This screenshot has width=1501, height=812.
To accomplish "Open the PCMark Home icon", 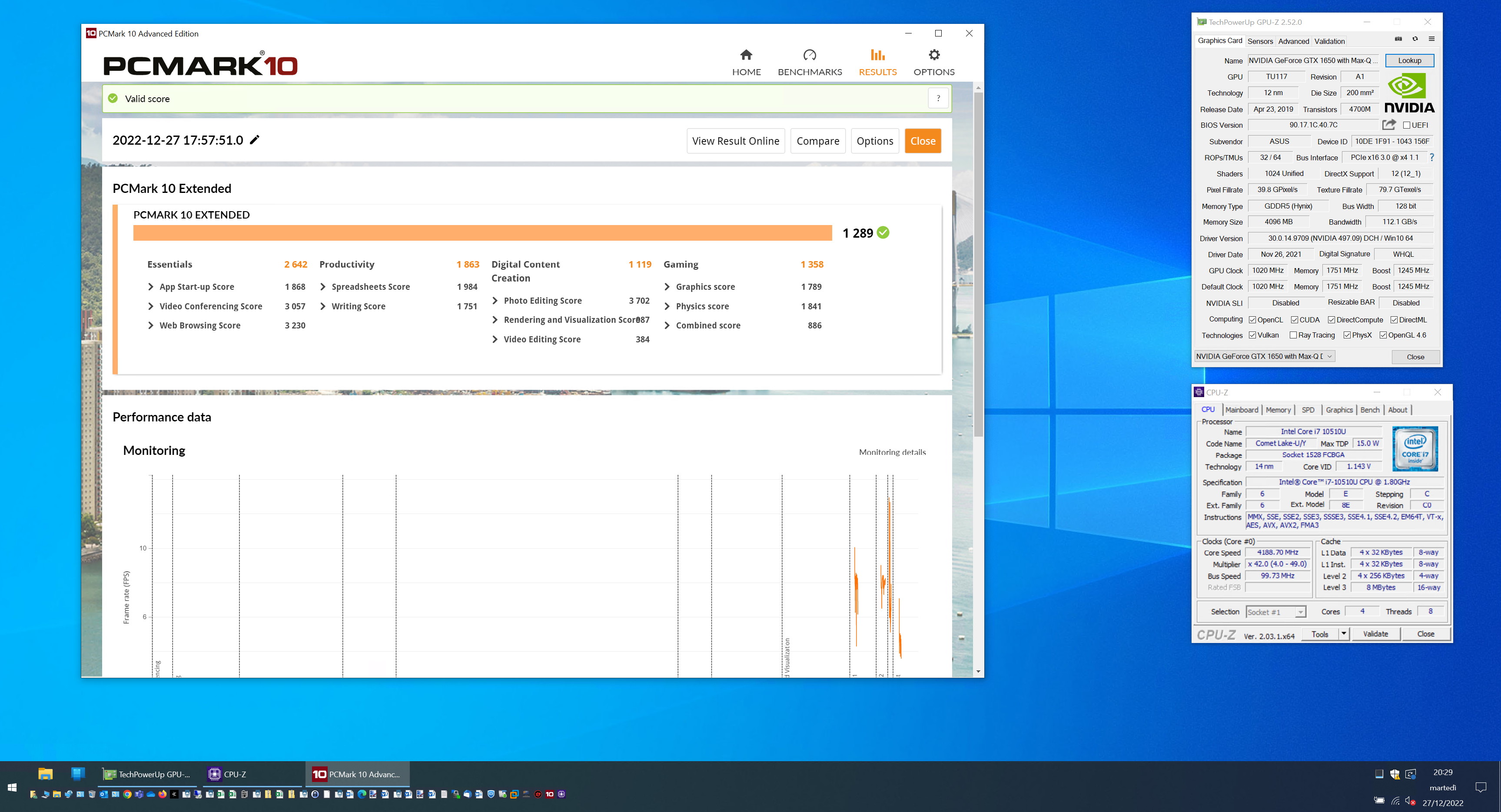I will click(746, 55).
